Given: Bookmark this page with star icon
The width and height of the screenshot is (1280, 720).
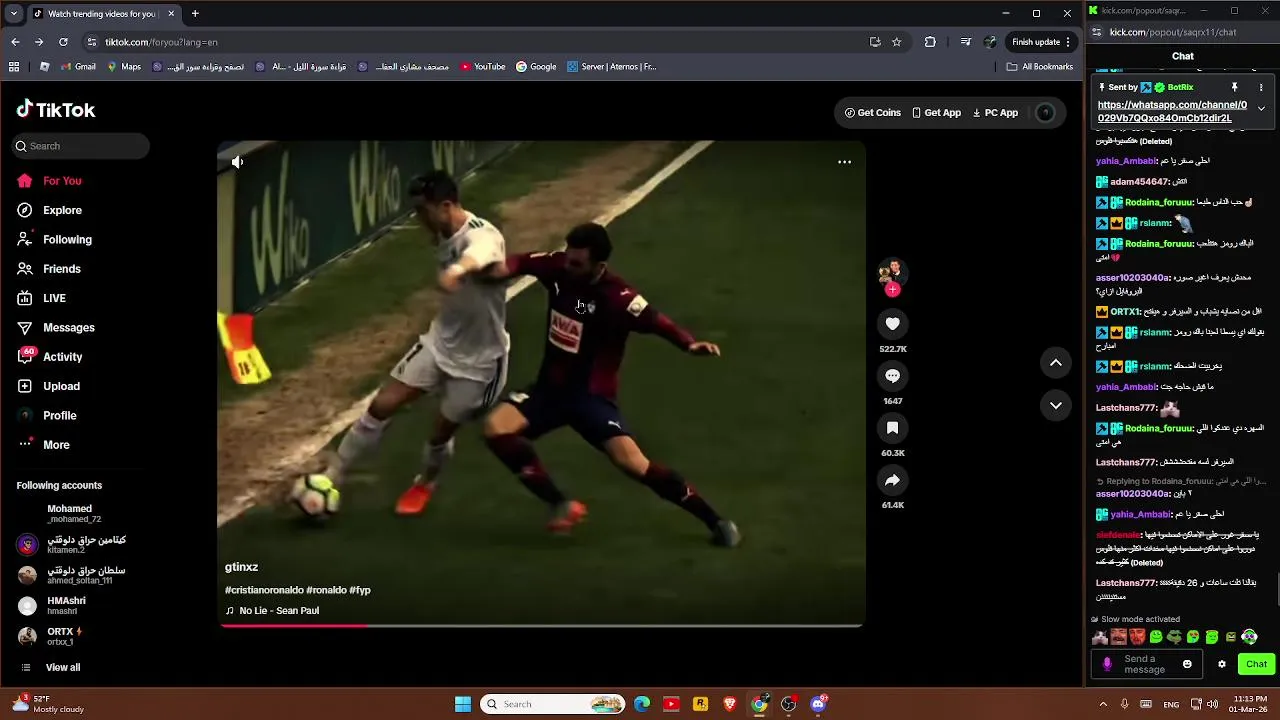Looking at the screenshot, I should click(897, 42).
